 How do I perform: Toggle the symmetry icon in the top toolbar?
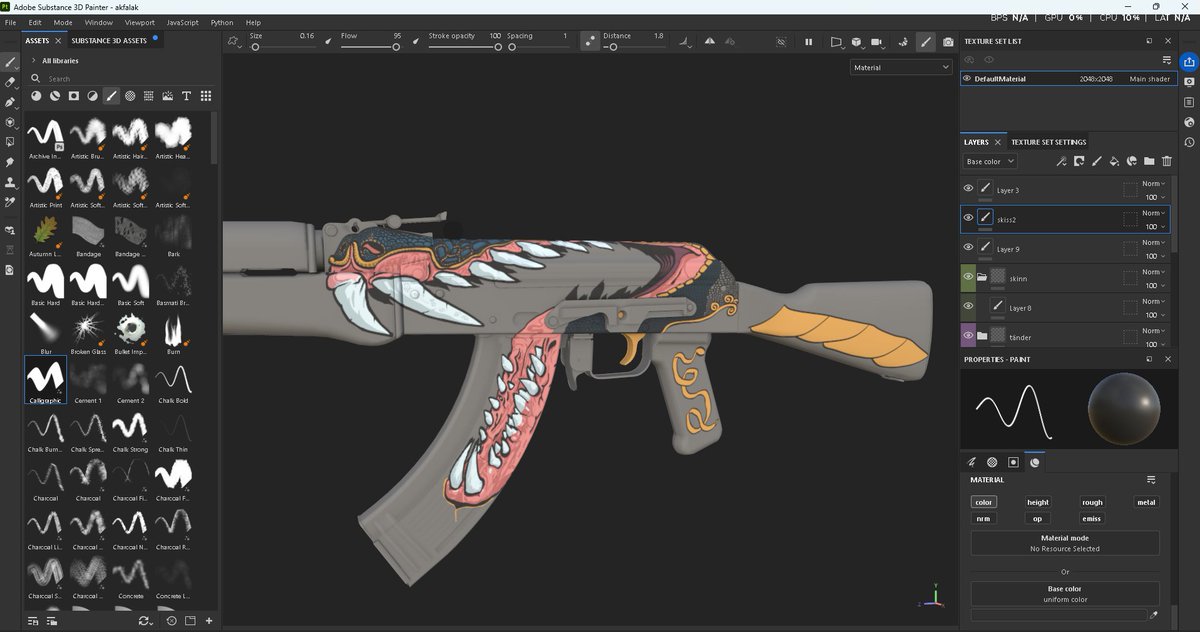(x=710, y=42)
